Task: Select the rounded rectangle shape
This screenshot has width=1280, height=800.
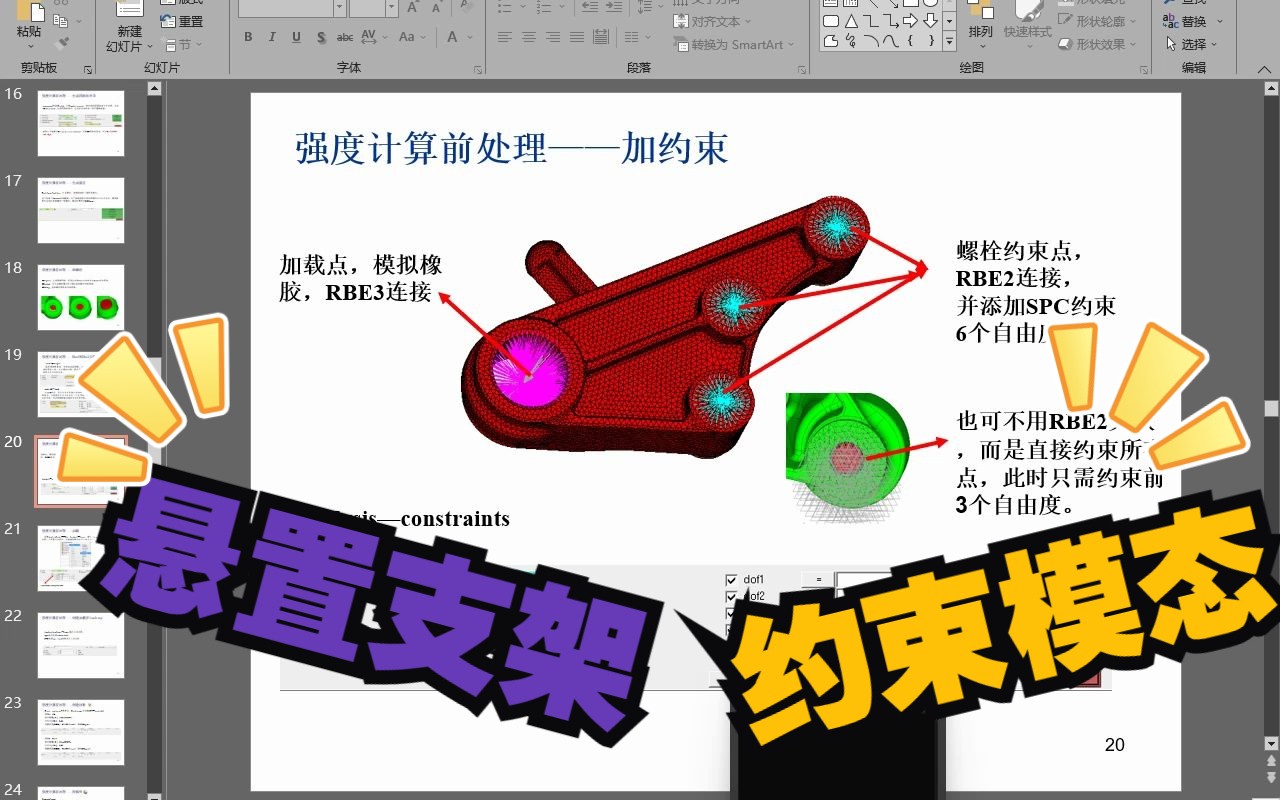Action: click(x=830, y=21)
